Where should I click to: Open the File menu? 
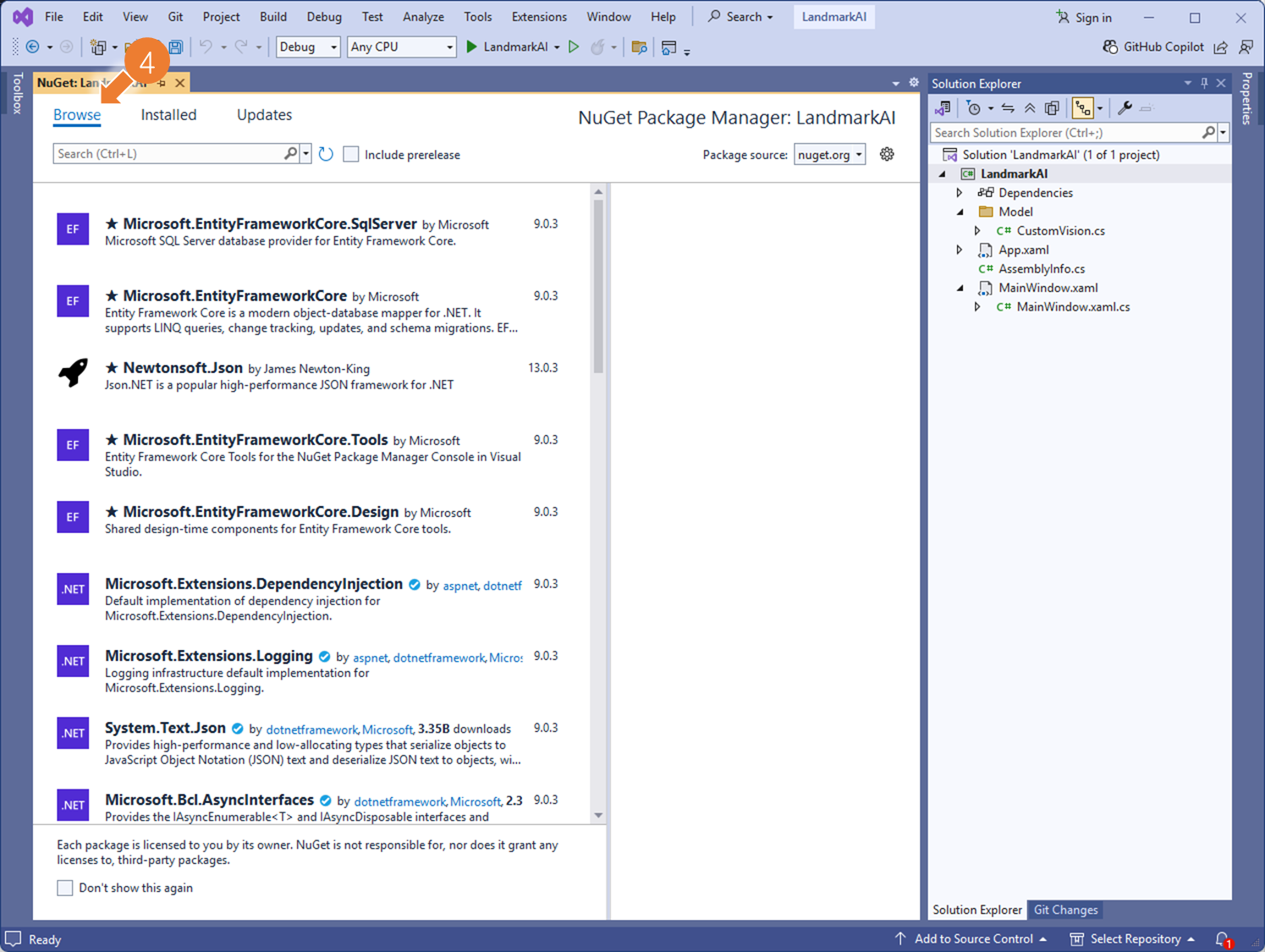tap(54, 17)
